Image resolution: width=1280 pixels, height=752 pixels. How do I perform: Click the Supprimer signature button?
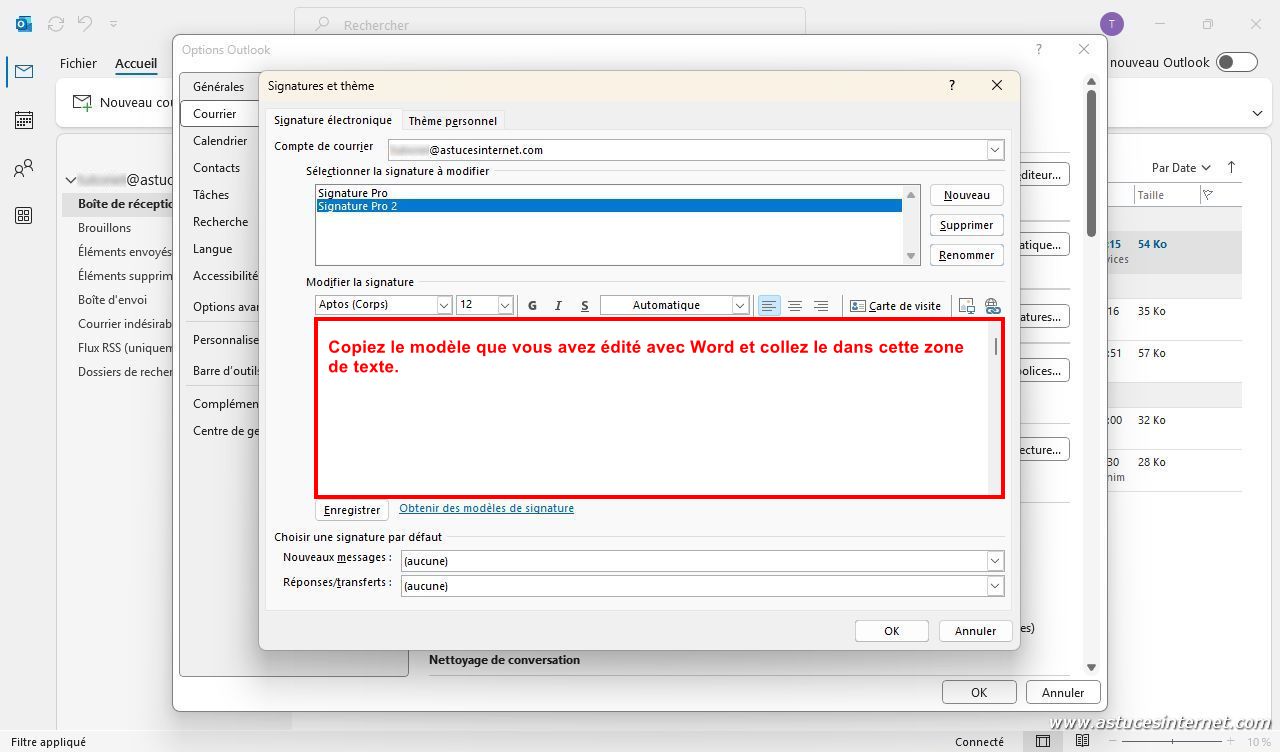pyautogui.click(x=966, y=225)
